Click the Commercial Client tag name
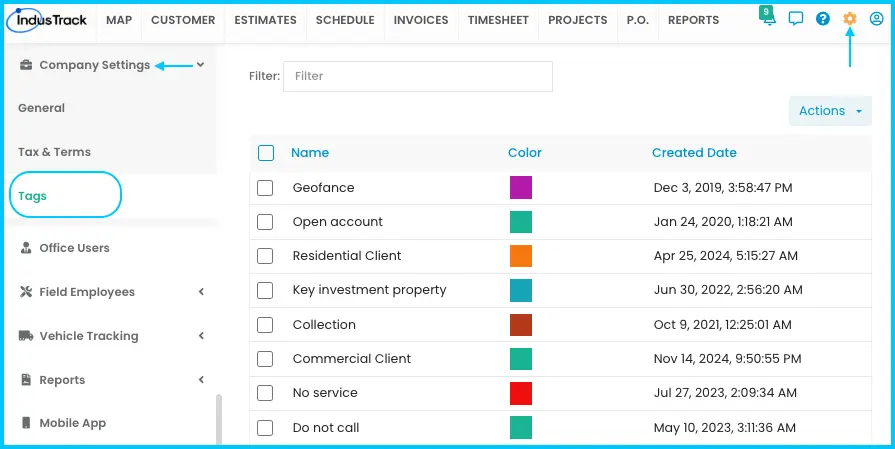This screenshot has width=895, height=449. 352,359
